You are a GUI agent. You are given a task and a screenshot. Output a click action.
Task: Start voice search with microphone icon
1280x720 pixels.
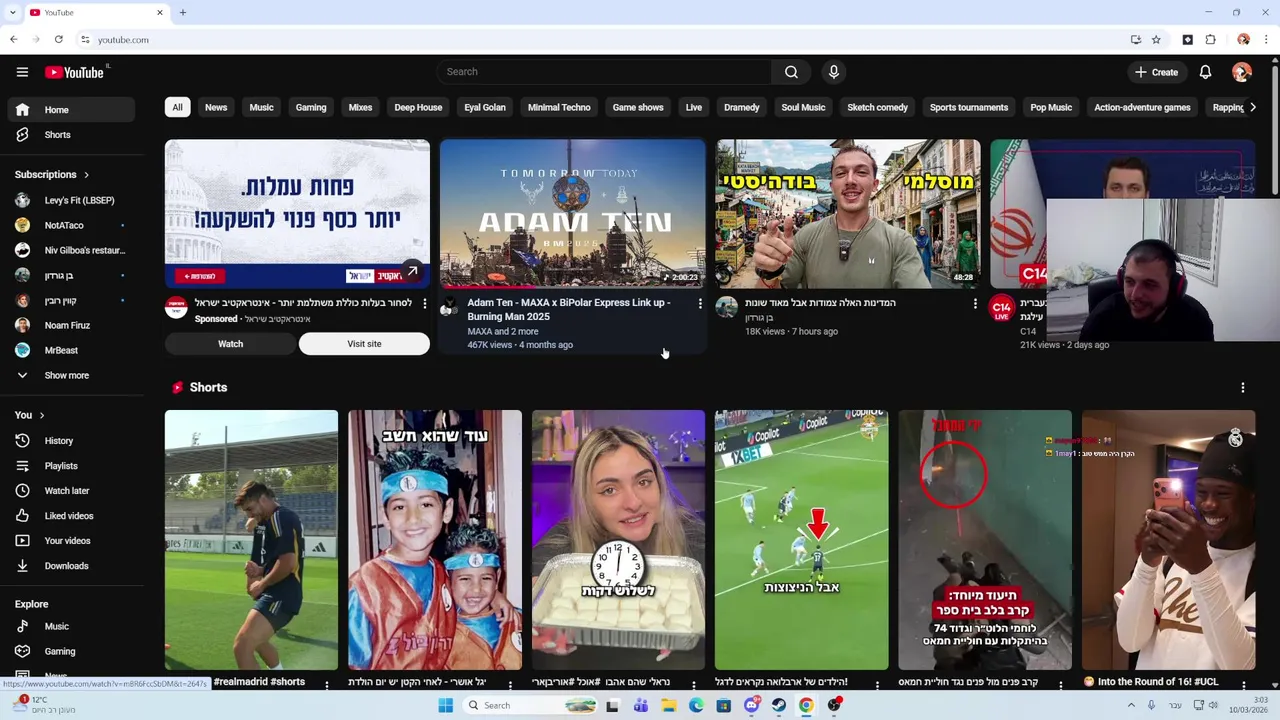833,72
